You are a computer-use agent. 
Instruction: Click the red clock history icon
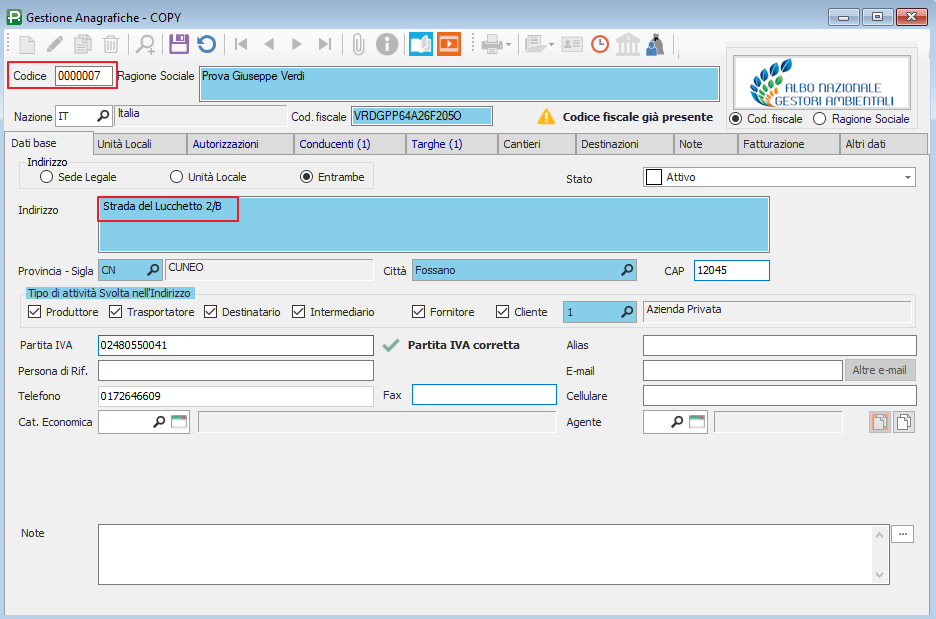(600, 44)
